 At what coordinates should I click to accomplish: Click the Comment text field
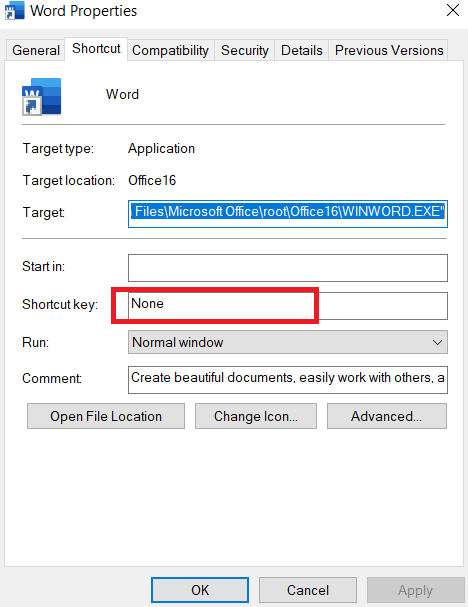pyautogui.click(x=288, y=380)
